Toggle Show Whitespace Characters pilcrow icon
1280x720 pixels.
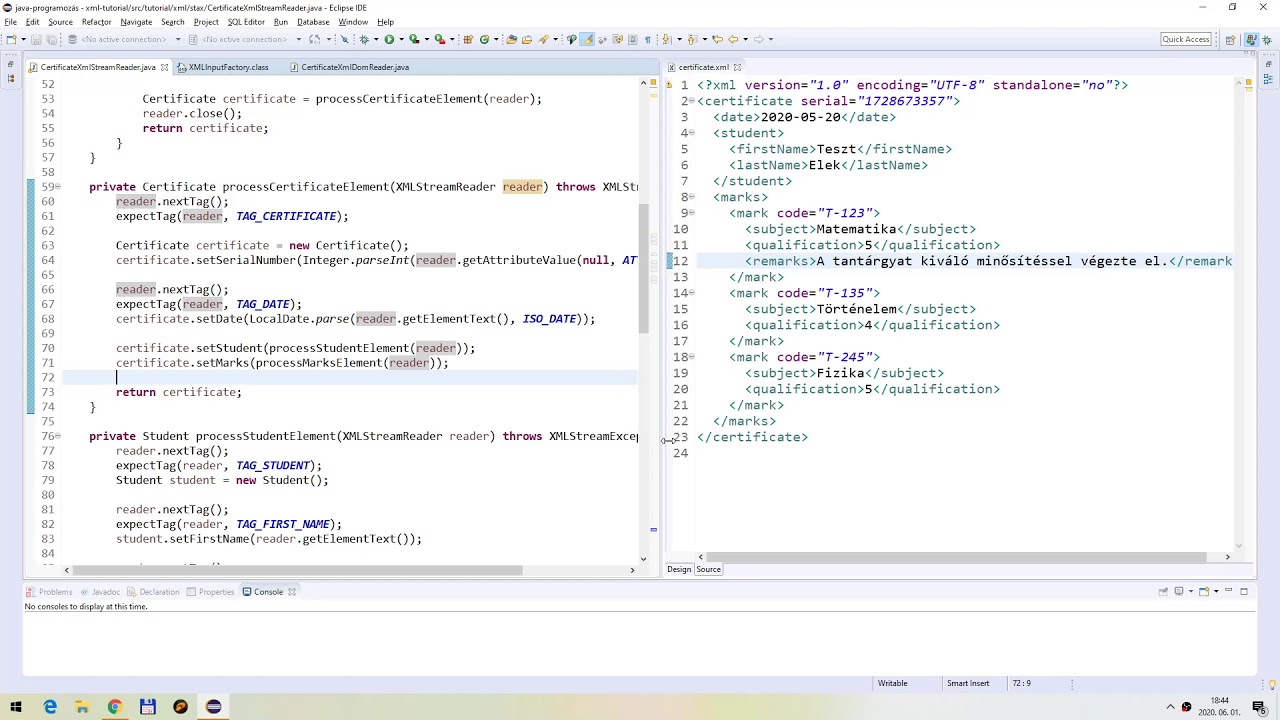(647, 39)
